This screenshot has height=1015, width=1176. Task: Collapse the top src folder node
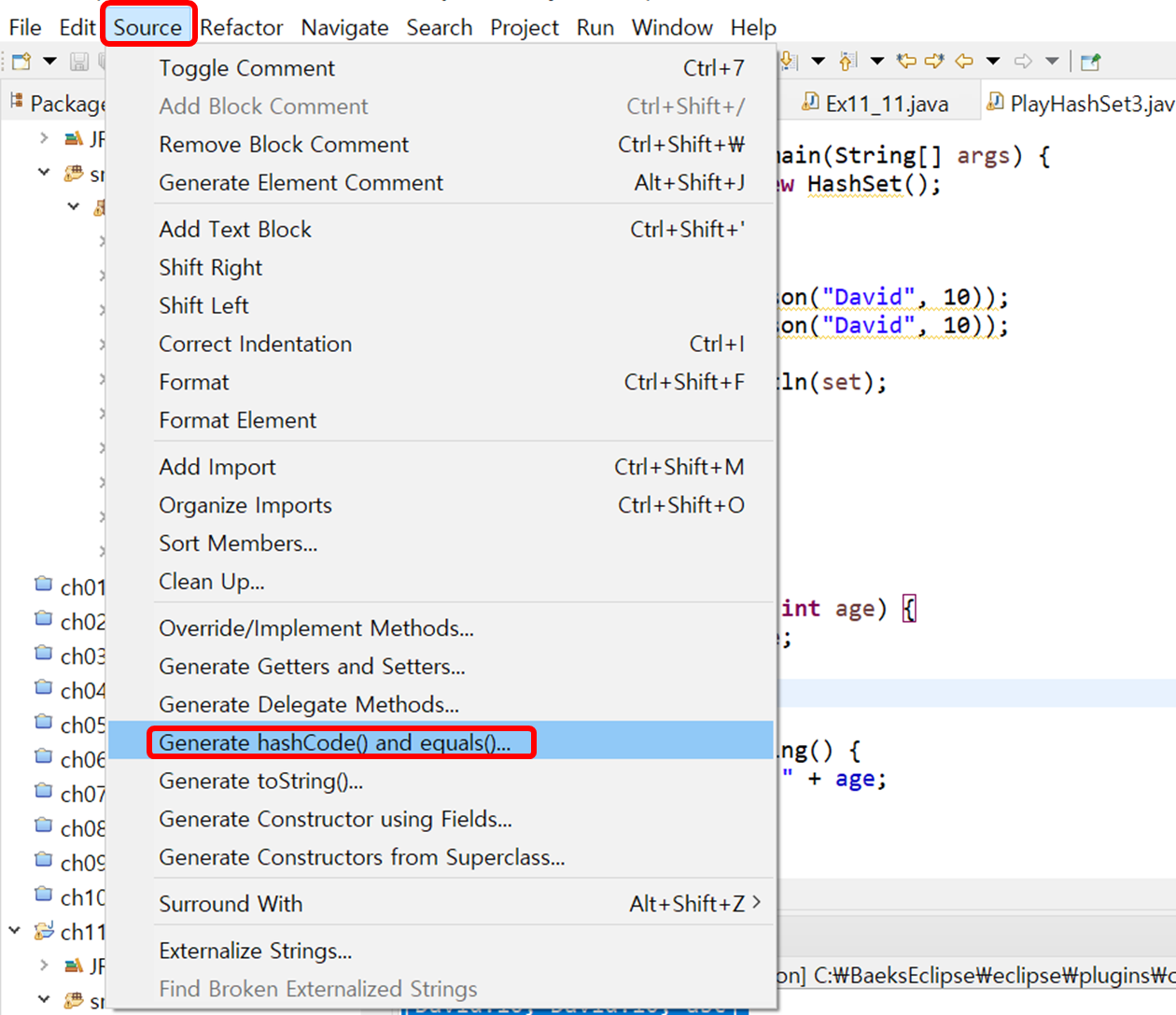(x=44, y=173)
